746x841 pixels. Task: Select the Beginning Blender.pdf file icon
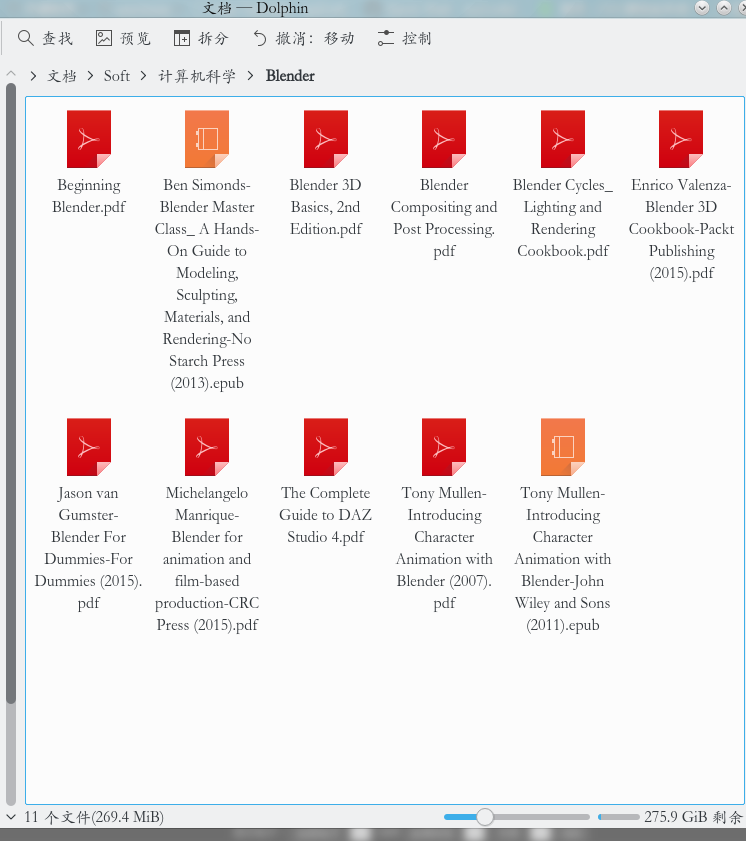click(x=88, y=139)
